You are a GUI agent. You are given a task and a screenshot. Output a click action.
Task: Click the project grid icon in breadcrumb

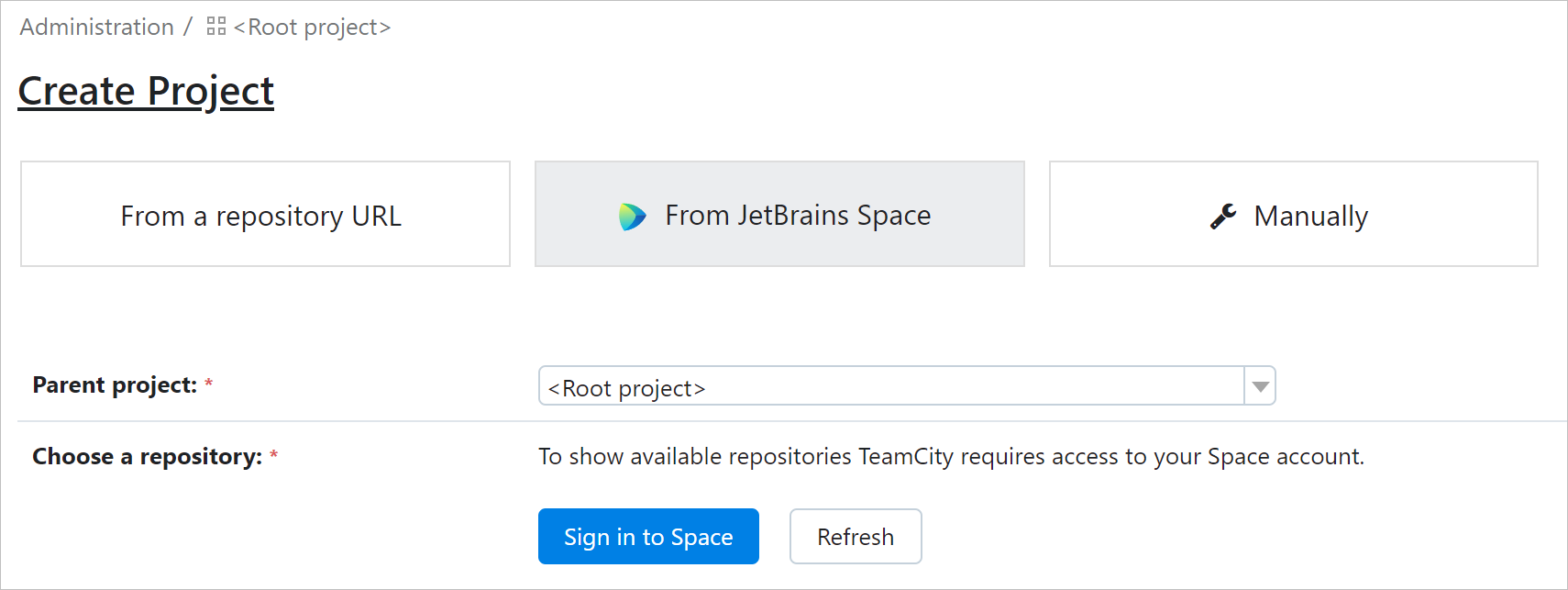(x=216, y=26)
